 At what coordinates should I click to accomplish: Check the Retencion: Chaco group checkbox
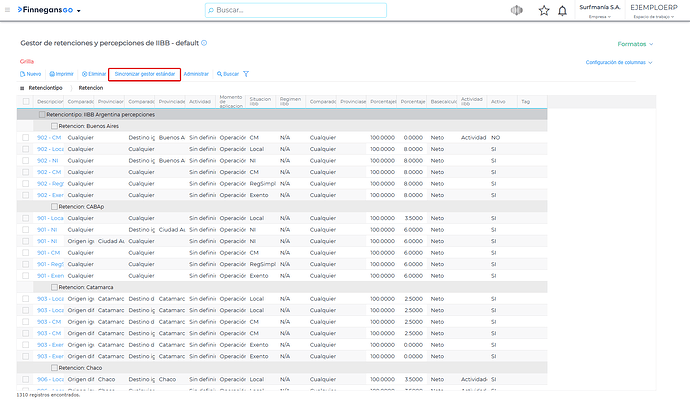[54, 368]
